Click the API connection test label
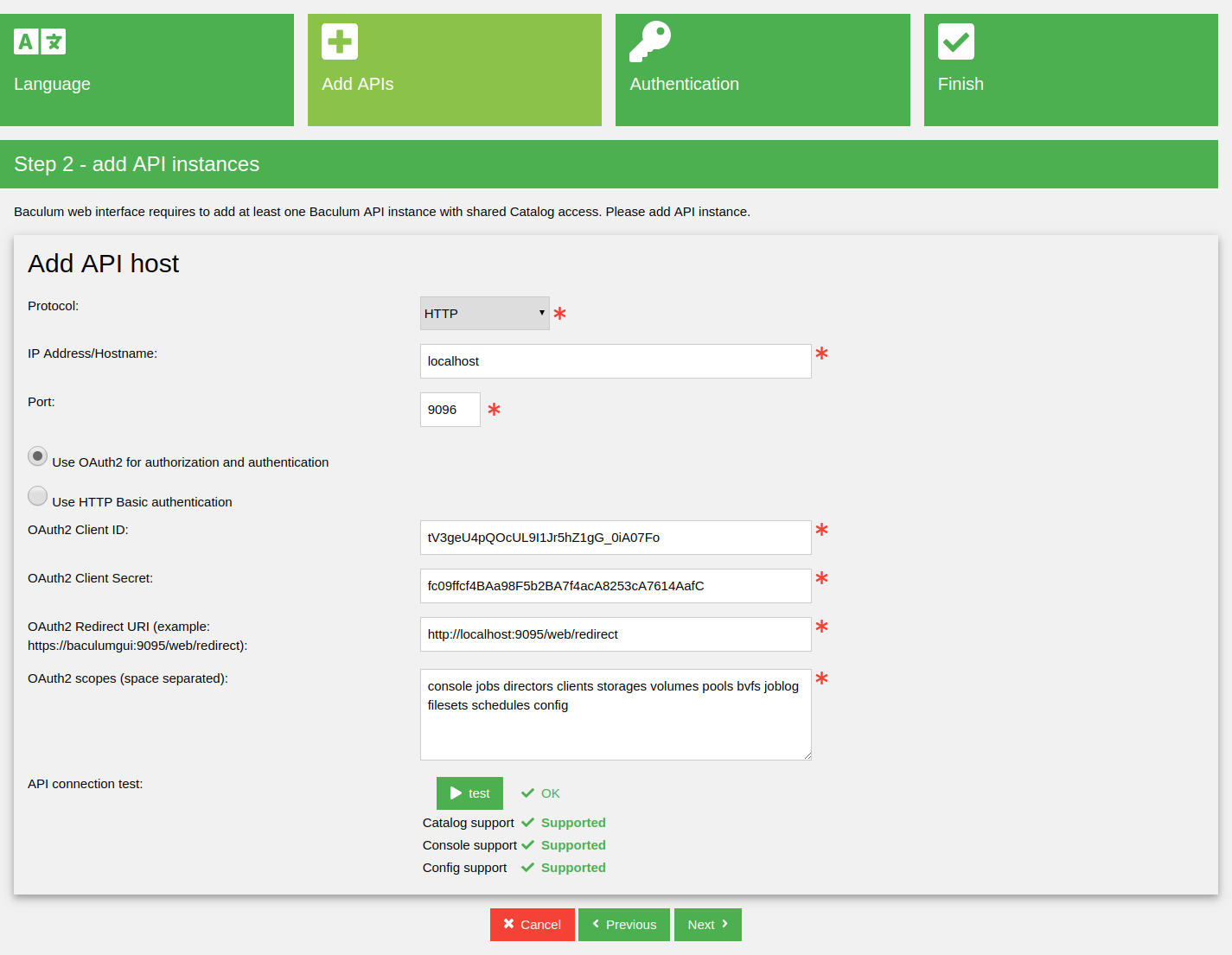 click(86, 784)
